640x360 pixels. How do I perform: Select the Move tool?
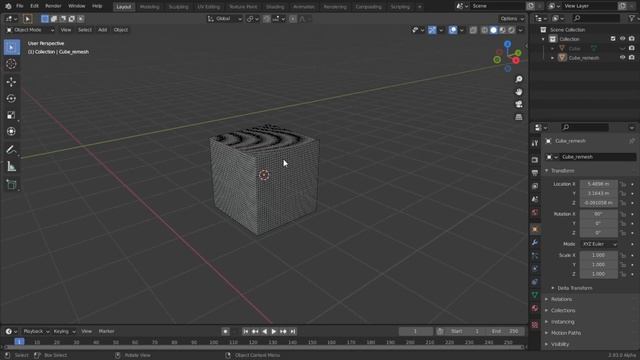(11, 82)
